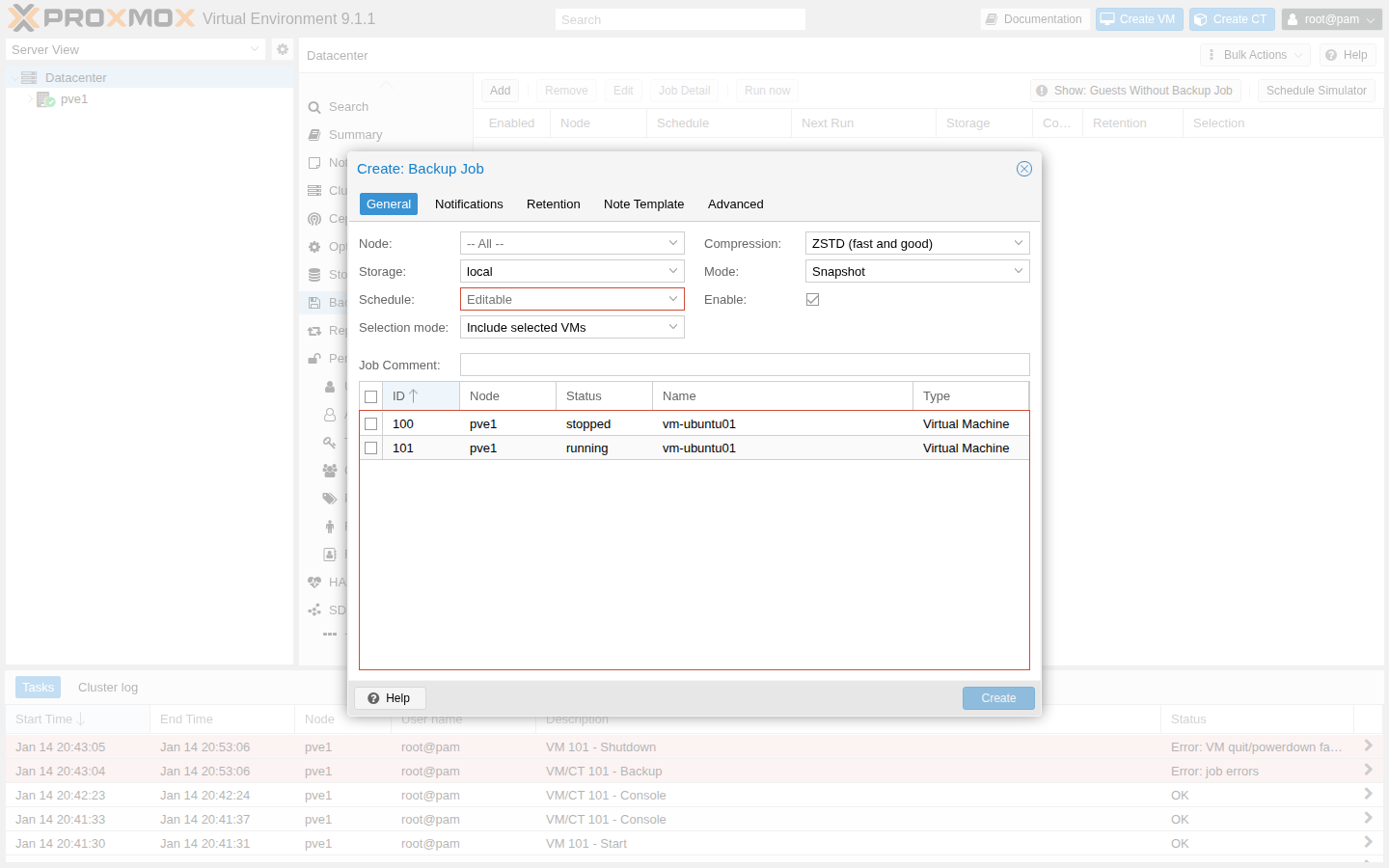Uncheck the Enable checkbox for the backup job
Screen dimensions: 1389x868
point(812,299)
